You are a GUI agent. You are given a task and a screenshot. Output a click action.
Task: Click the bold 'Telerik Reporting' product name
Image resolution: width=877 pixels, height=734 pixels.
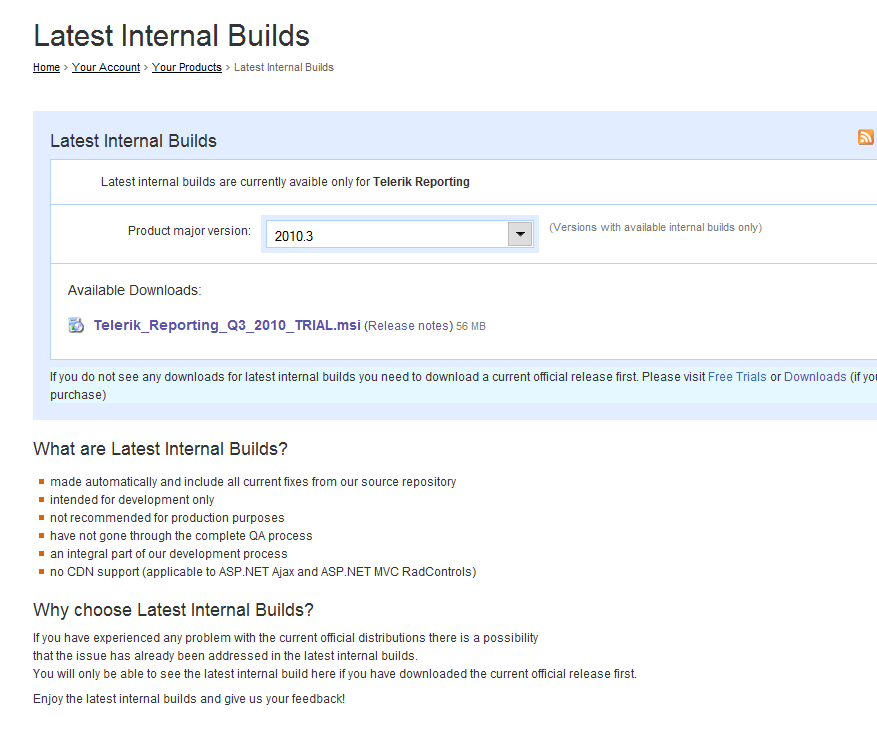421,182
